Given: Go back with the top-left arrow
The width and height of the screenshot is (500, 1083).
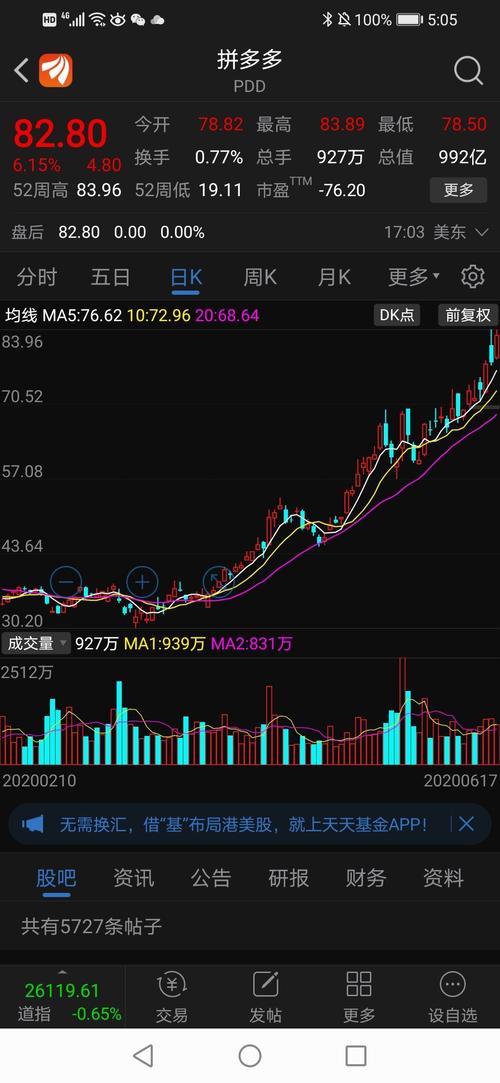Looking at the screenshot, I should pos(21,70).
